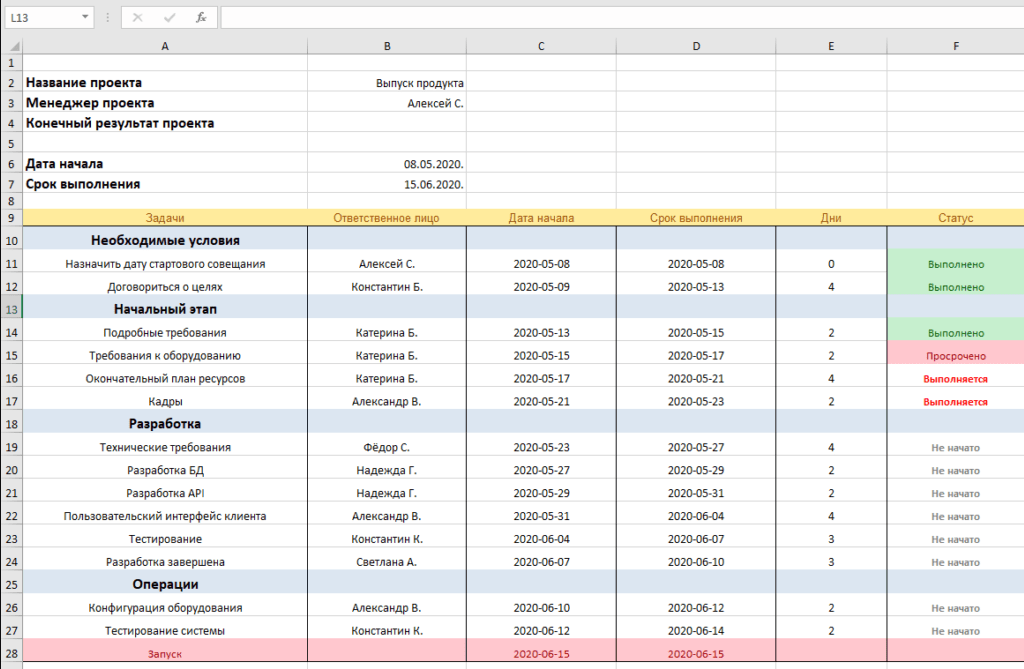Select column F header

coord(954,44)
